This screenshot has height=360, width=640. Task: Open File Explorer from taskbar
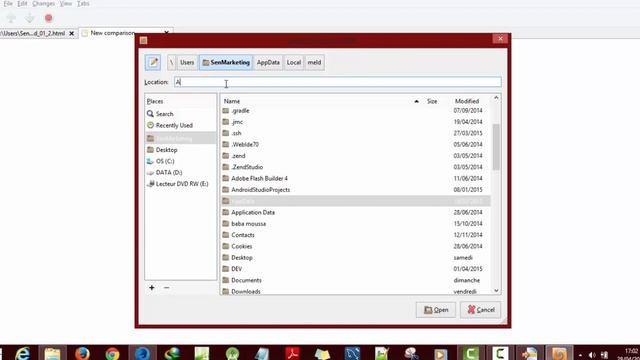tap(53, 353)
